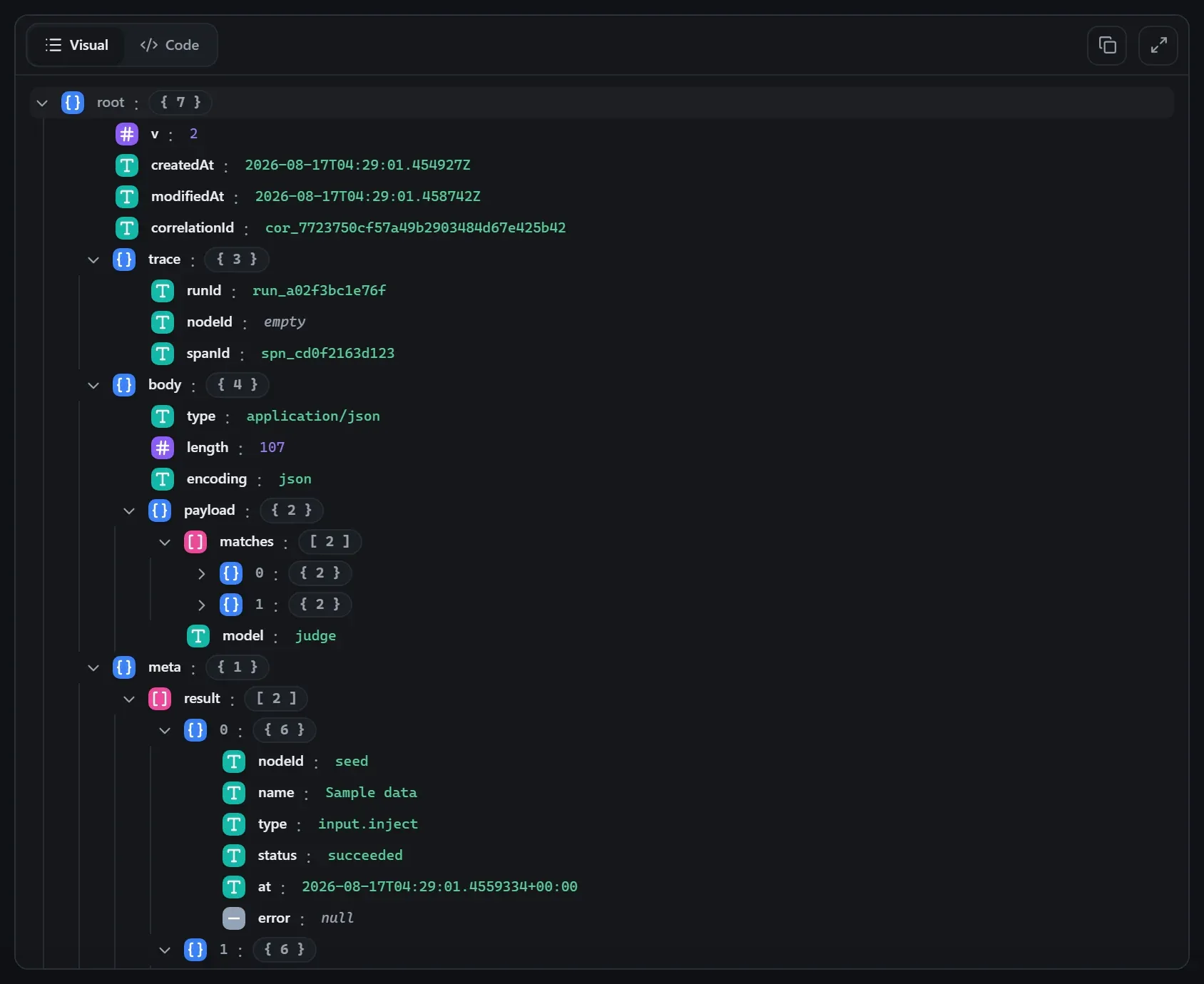The image size is (1204, 984).
Task: Click the object icon beside meta
Action: [x=124, y=667]
